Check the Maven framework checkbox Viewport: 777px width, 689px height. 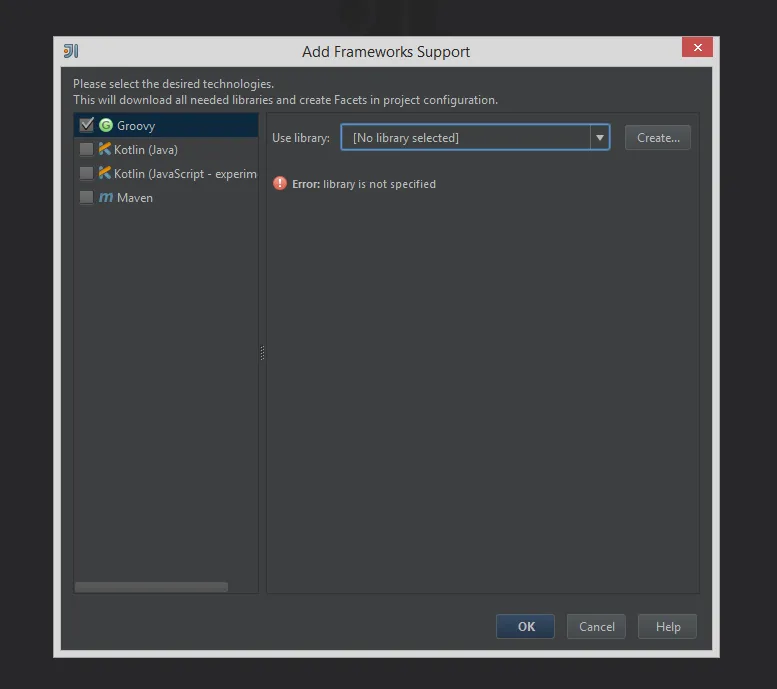pos(87,197)
